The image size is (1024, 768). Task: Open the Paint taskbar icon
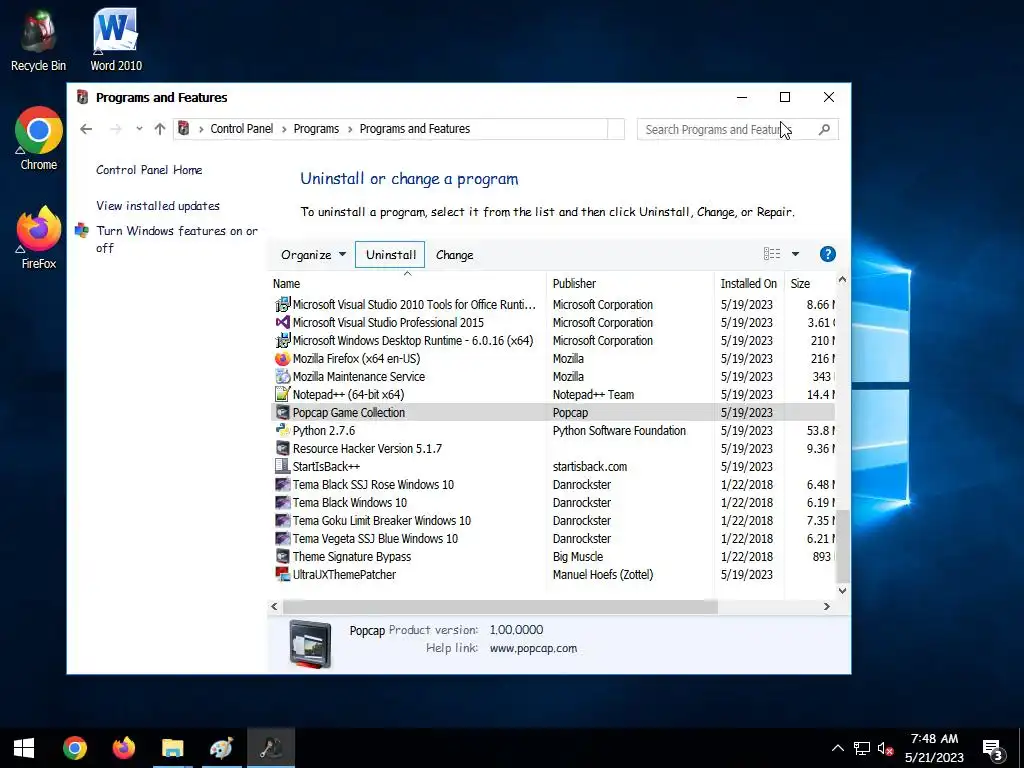(221, 748)
